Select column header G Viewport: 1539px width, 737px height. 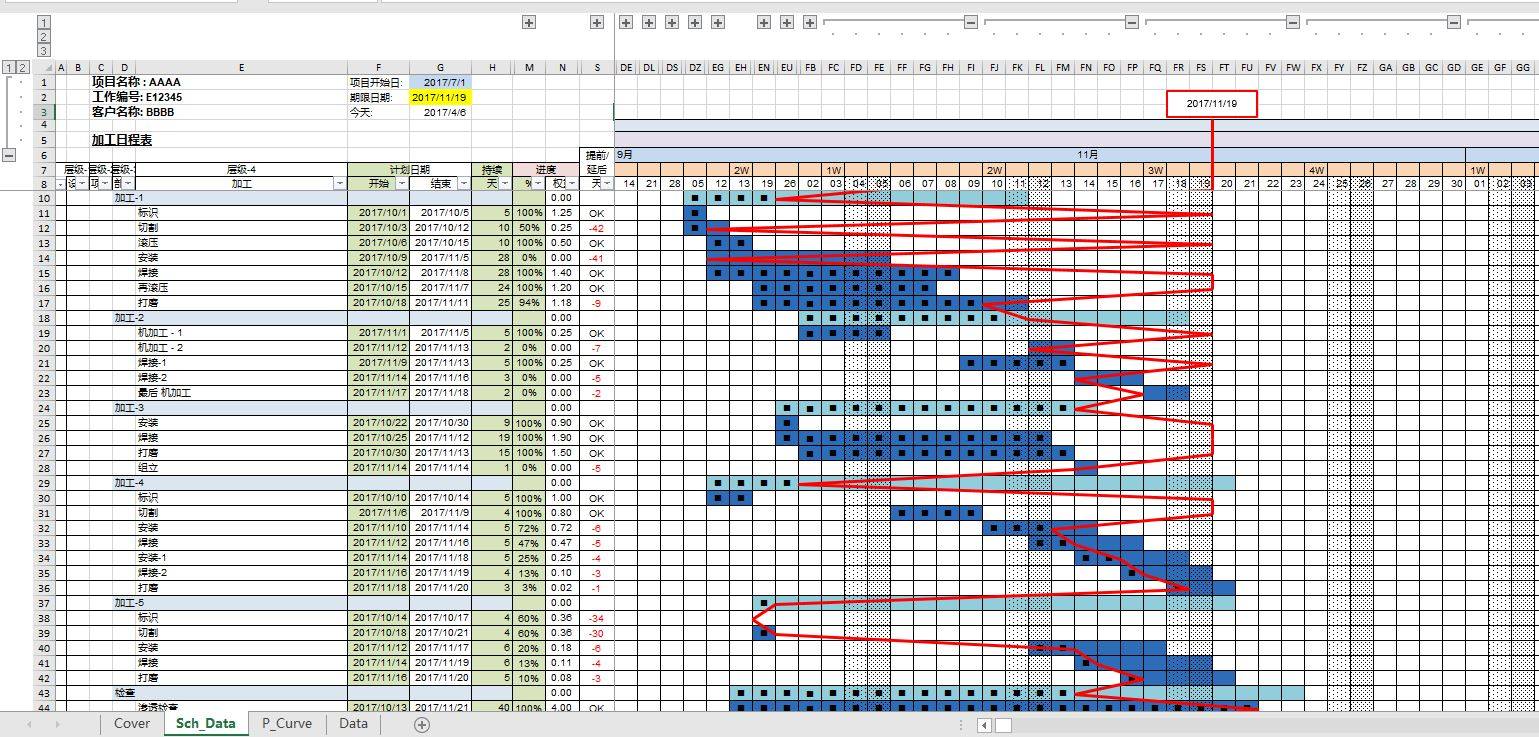(x=440, y=68)
